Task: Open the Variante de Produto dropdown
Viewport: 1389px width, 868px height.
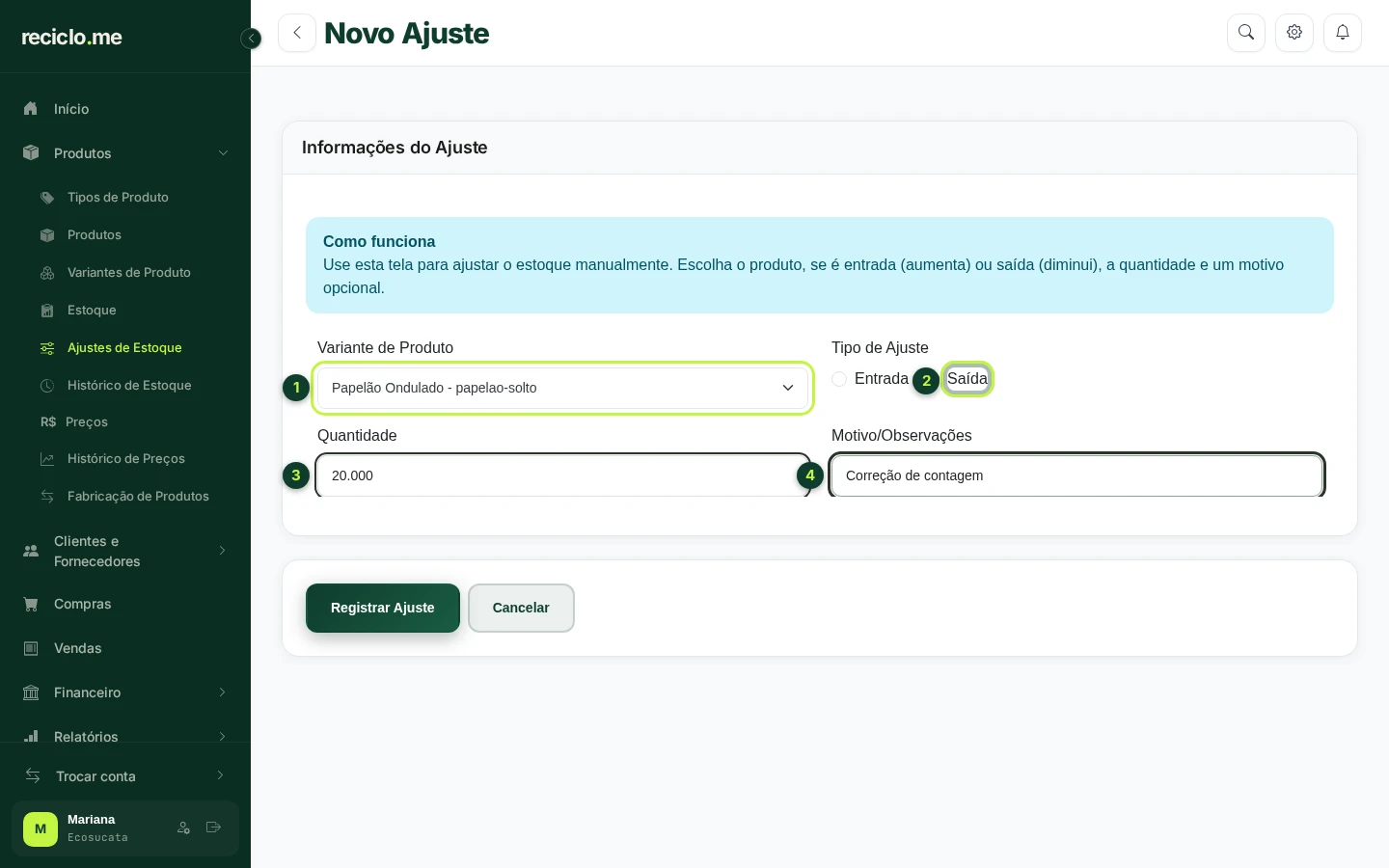Action: [x=562, y=388]
